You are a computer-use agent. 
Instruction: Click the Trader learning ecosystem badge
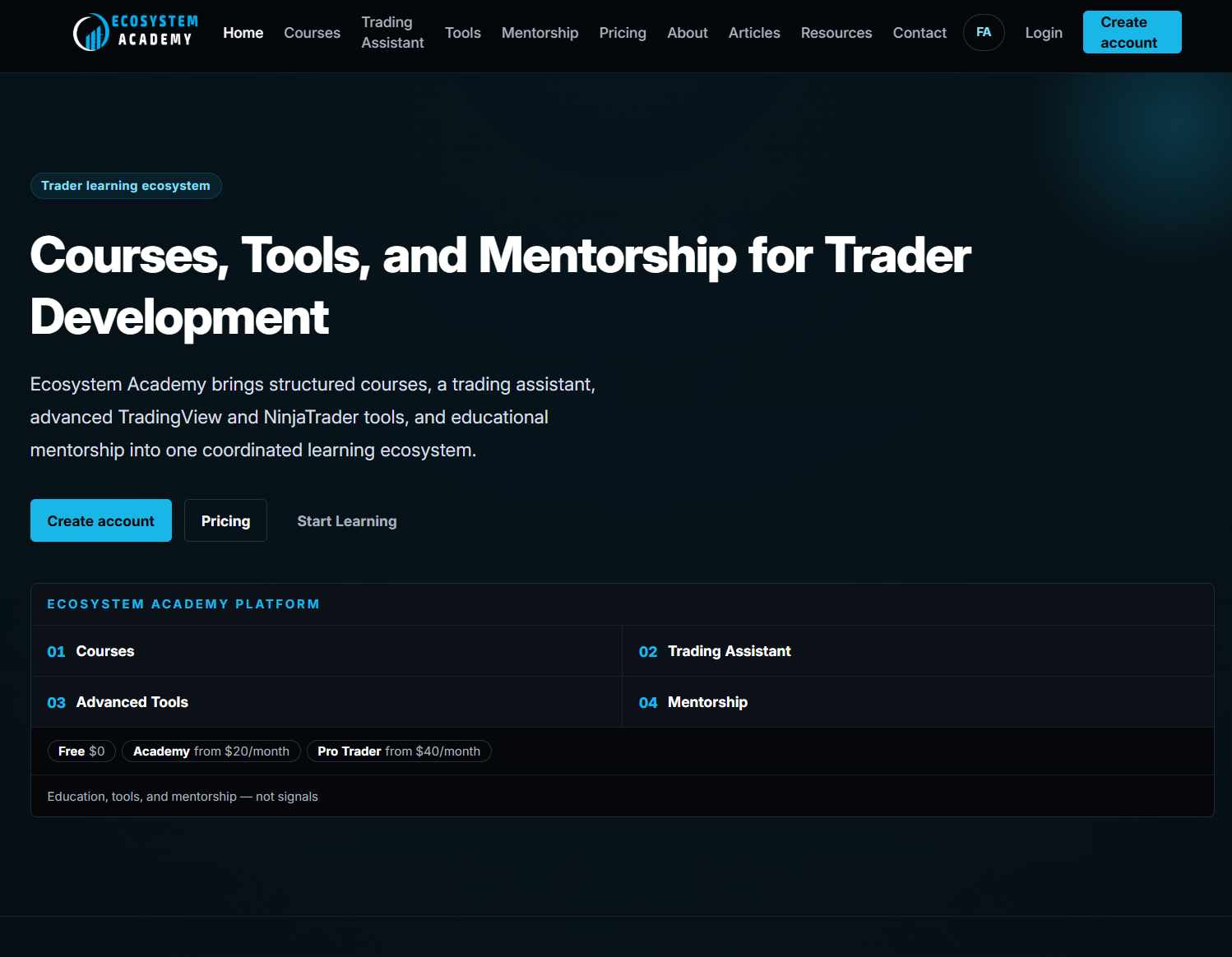pyautogui.click(x=126, y=186)
